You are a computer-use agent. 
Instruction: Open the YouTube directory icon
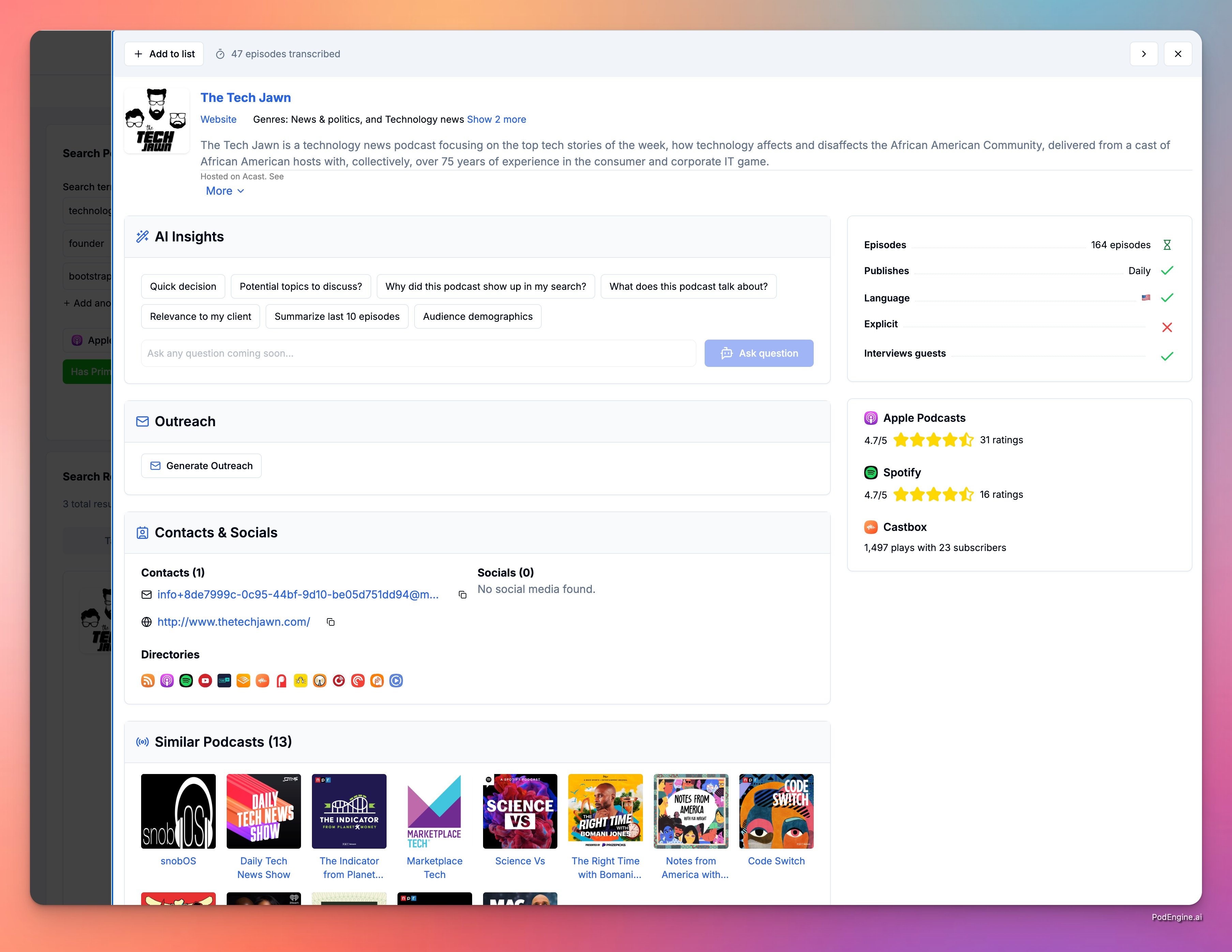point(205,681)
